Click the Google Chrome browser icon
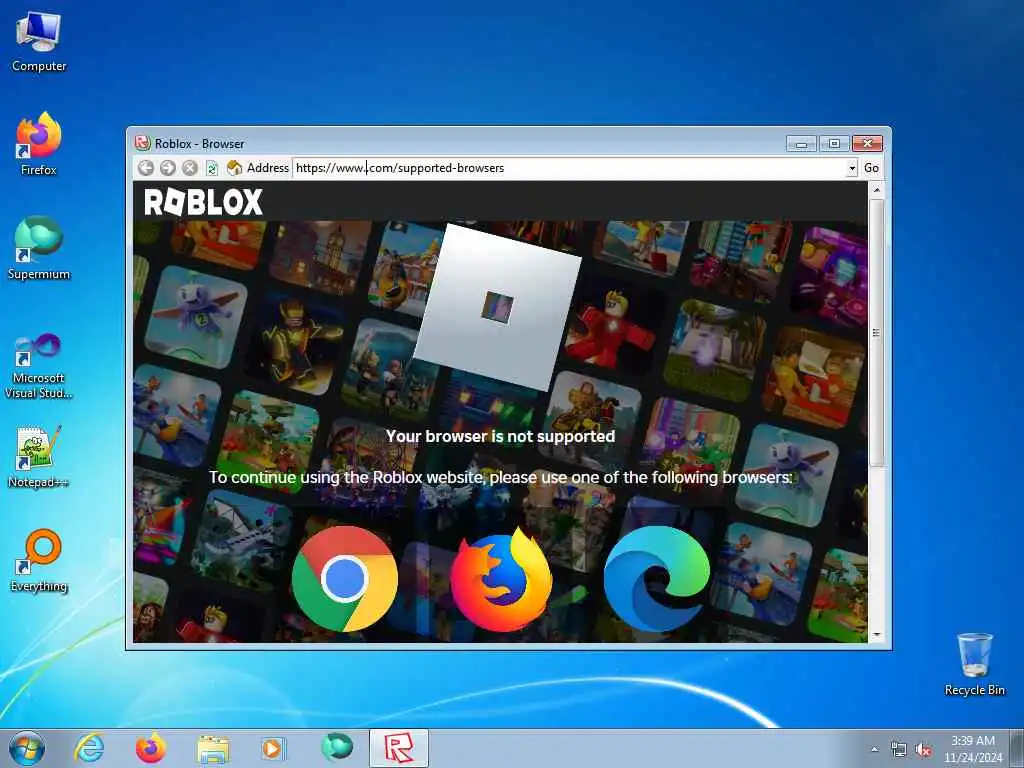 point(344,579)
